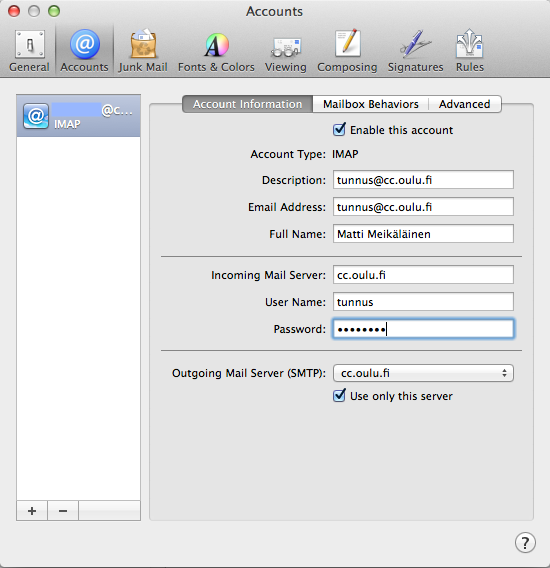Select Account Information tab
This screenshot has height=568, width=550.
[247, 104]
